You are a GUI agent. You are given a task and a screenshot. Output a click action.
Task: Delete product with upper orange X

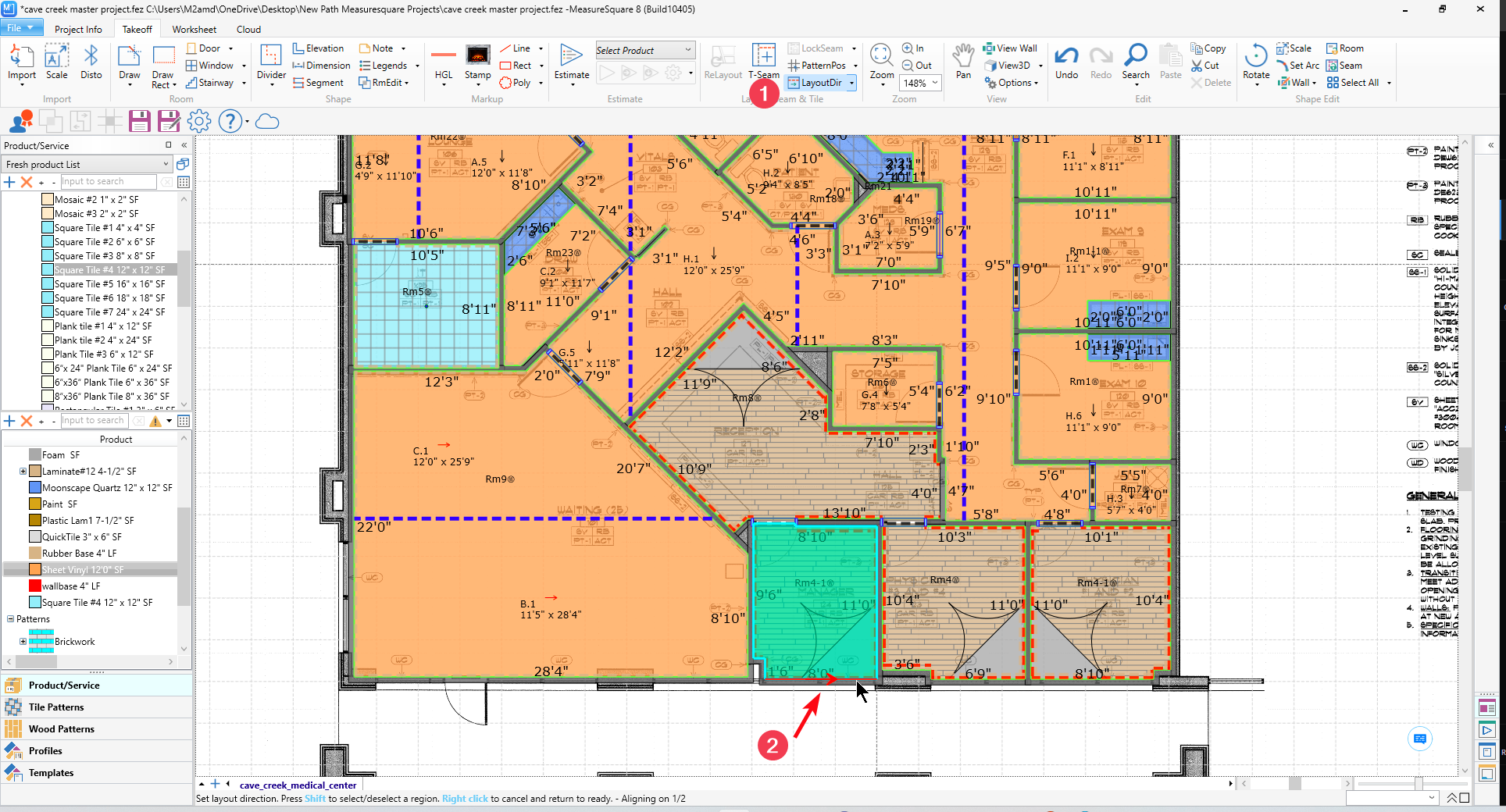[x=26, y=182]
